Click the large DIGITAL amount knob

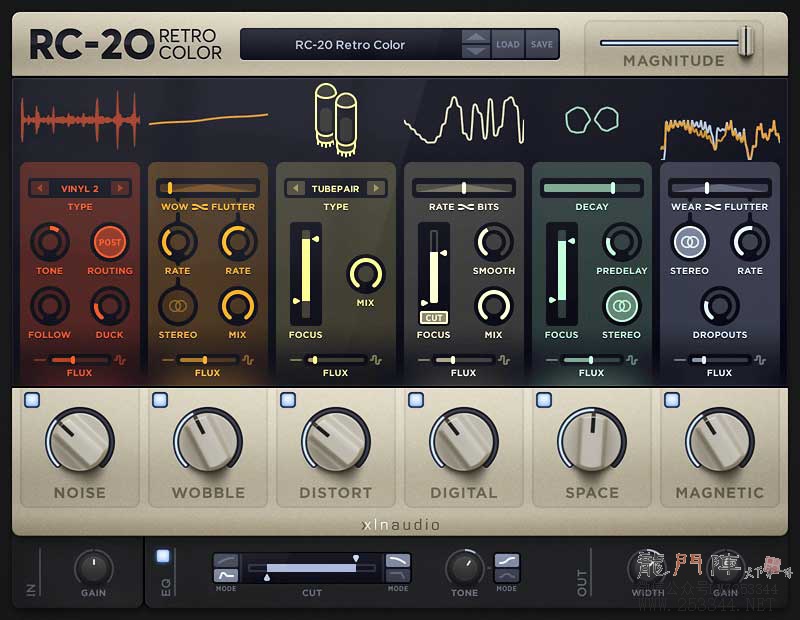(x=464, y=440)
